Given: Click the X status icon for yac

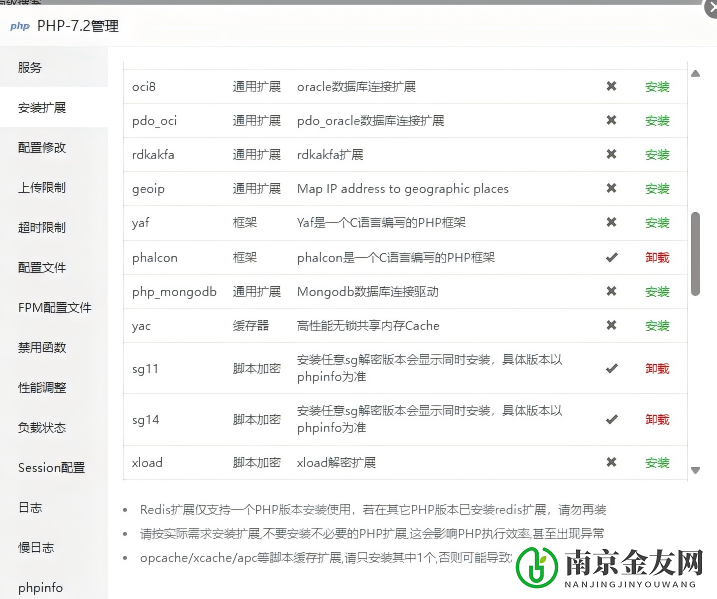Looking at the screenshot, I should pyautogui.click(x=611, y=325).
